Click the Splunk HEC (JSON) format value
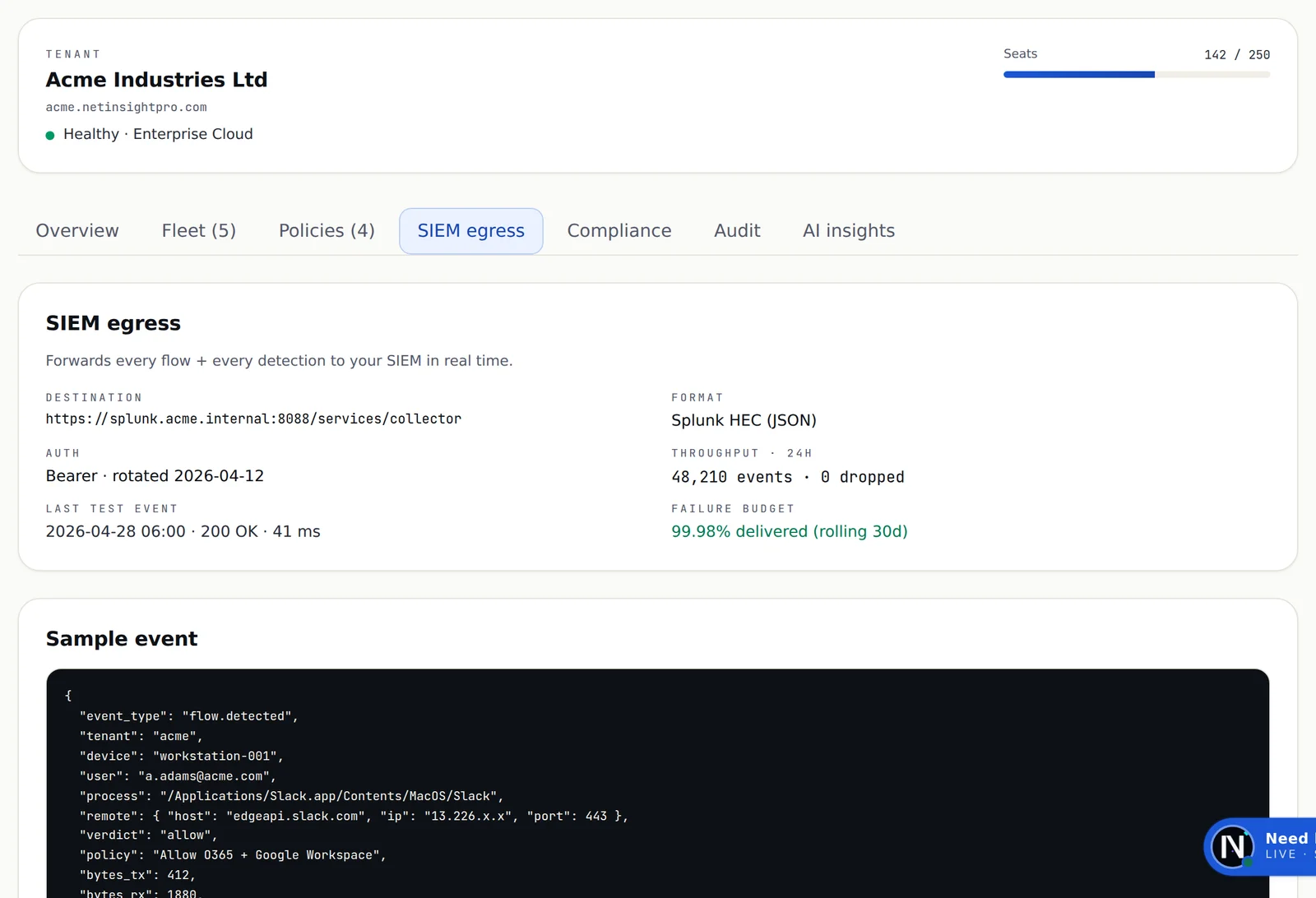Screen dimensions: 1316x898 point(744,420)
